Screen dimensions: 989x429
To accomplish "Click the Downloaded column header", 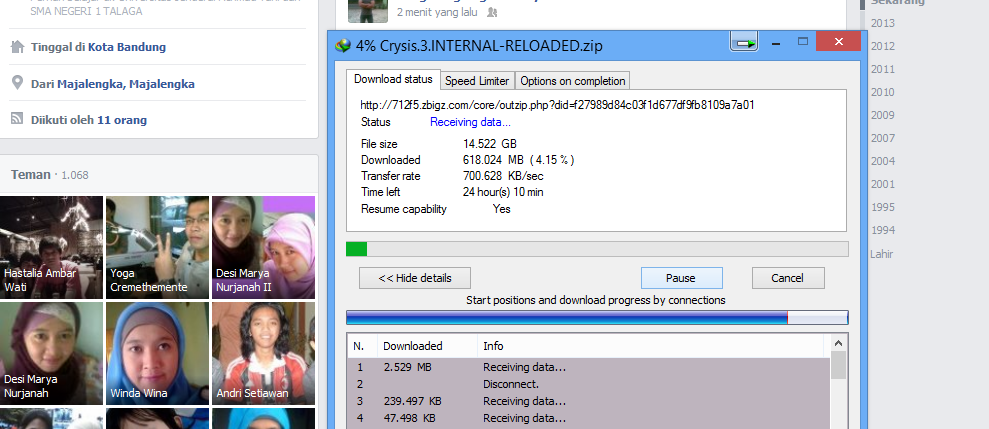I will (x=427, y=346).
